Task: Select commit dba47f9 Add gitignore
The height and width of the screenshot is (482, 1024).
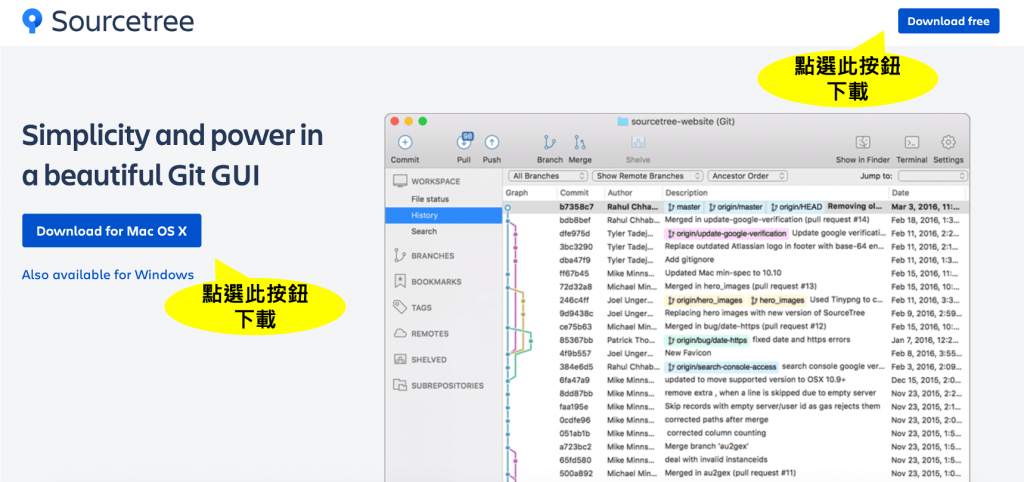Action: click(x=736, y=260)
